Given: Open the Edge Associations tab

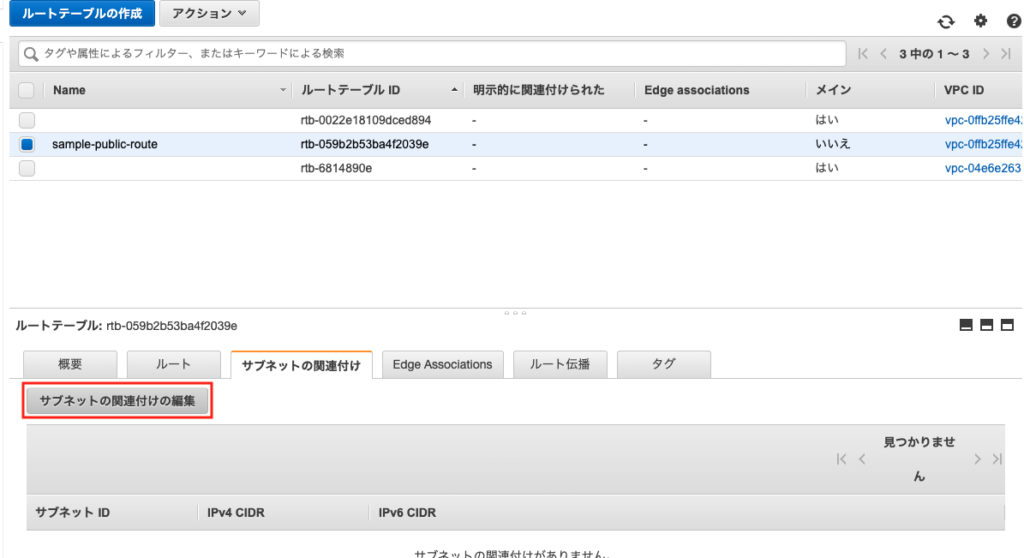Looking at the screenshot, I should click(x=442, y=365).
